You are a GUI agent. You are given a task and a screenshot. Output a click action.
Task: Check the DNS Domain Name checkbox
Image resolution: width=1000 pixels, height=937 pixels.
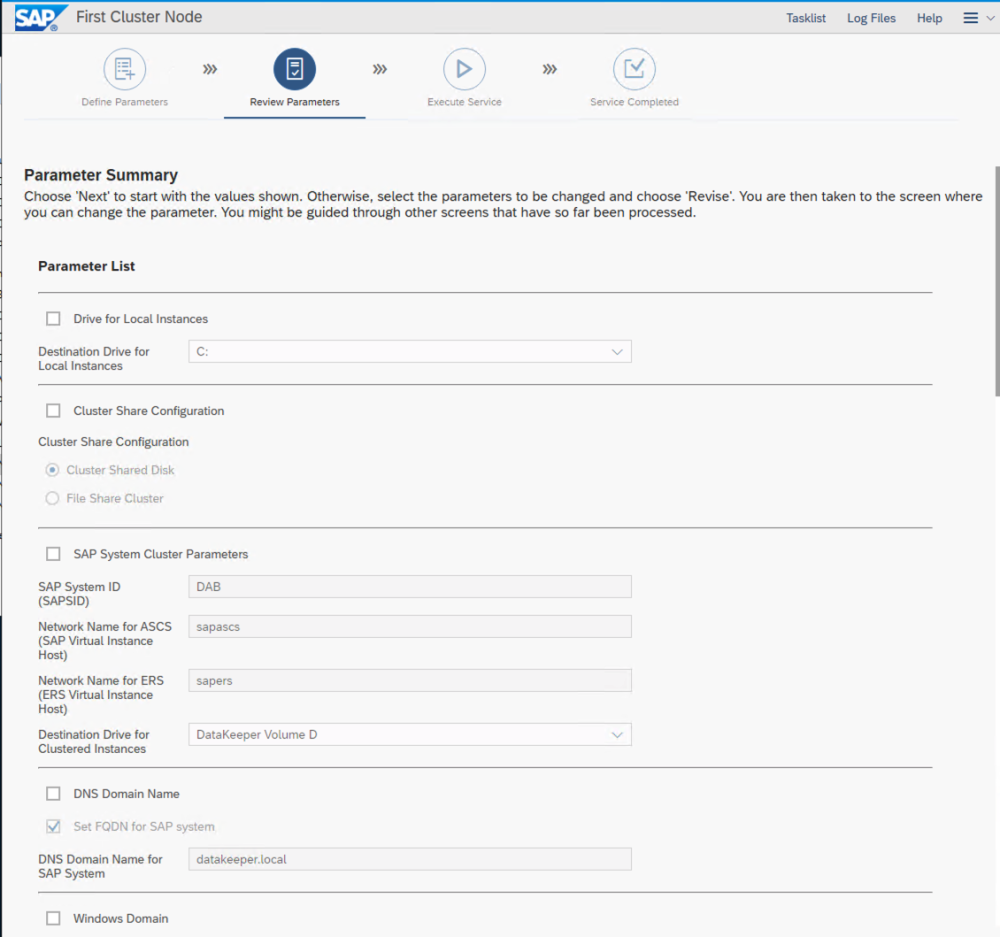54,793
